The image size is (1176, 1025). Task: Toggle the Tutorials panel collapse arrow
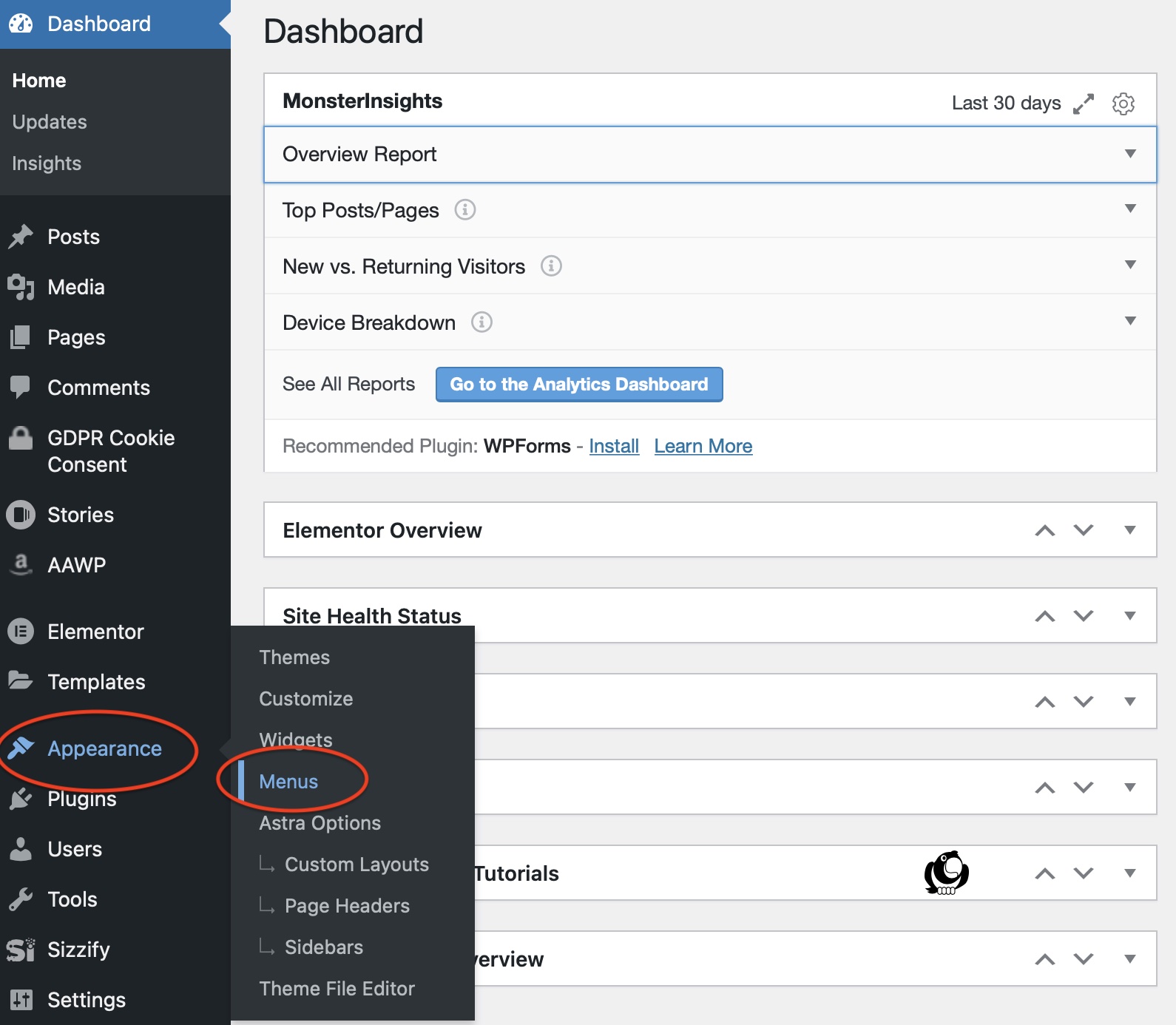pyautogui.click(x=1130, y=873)
